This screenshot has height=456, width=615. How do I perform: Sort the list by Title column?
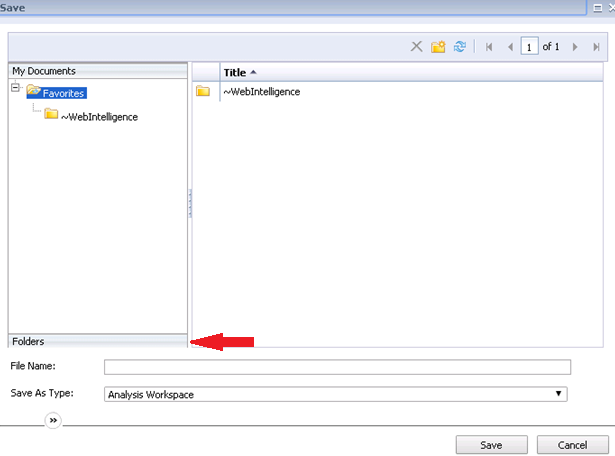tap(235, 72)
